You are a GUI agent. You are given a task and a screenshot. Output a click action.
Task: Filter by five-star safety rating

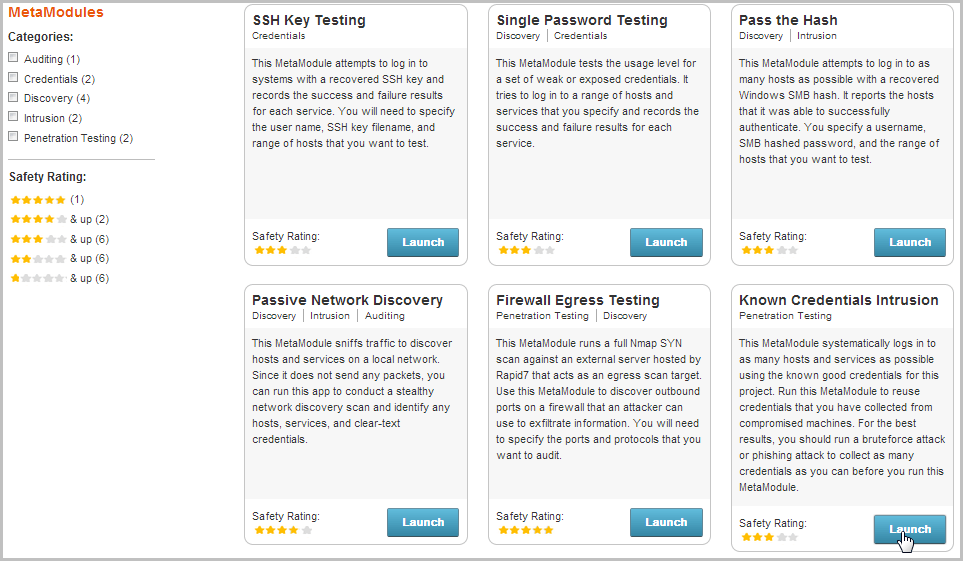[37, 200]
